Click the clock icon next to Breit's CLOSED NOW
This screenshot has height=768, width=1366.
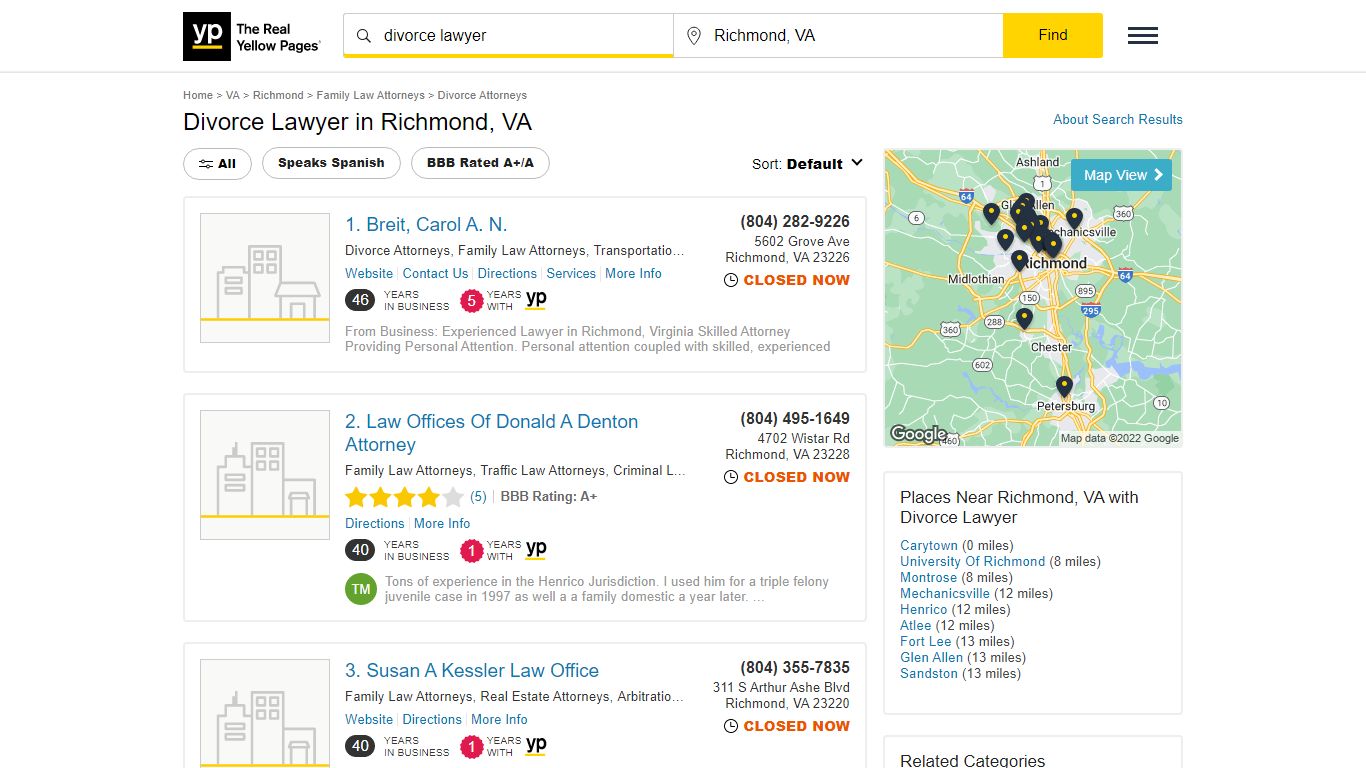coord(731,280)
